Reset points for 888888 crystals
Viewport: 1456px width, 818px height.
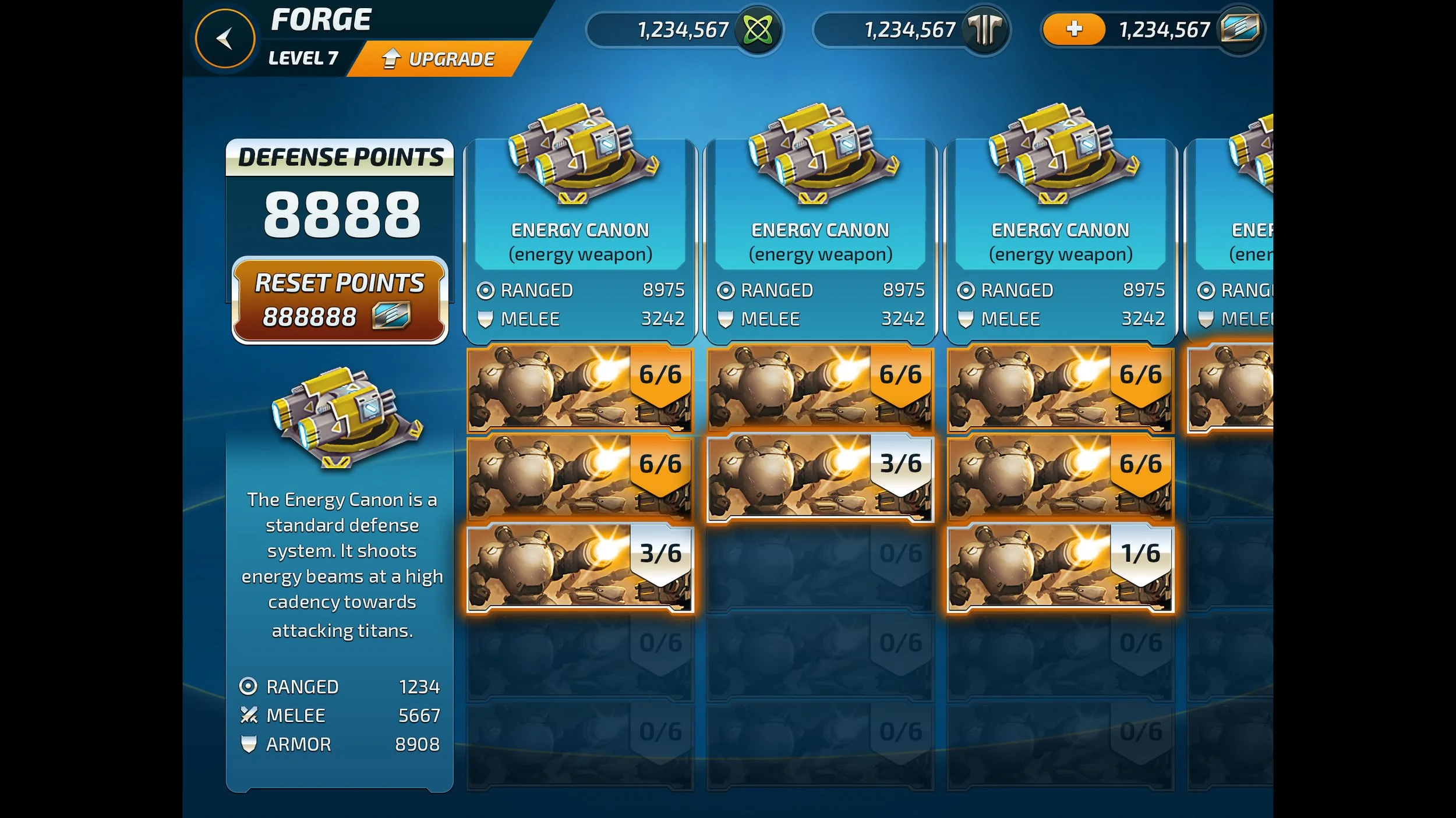(340, 300)
